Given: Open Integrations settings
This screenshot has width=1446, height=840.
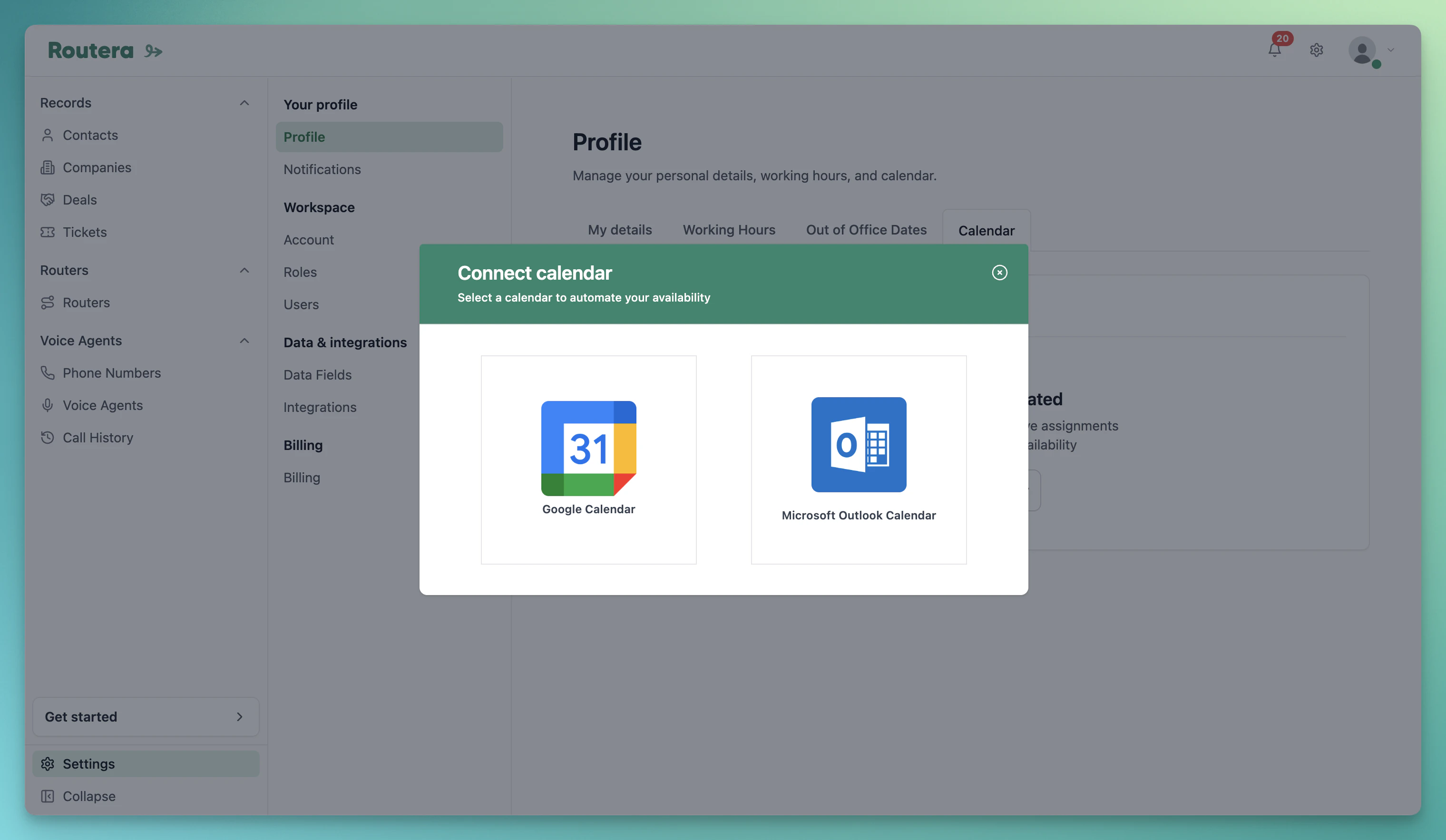Looking at the screenshot, I should pos(320,407).
